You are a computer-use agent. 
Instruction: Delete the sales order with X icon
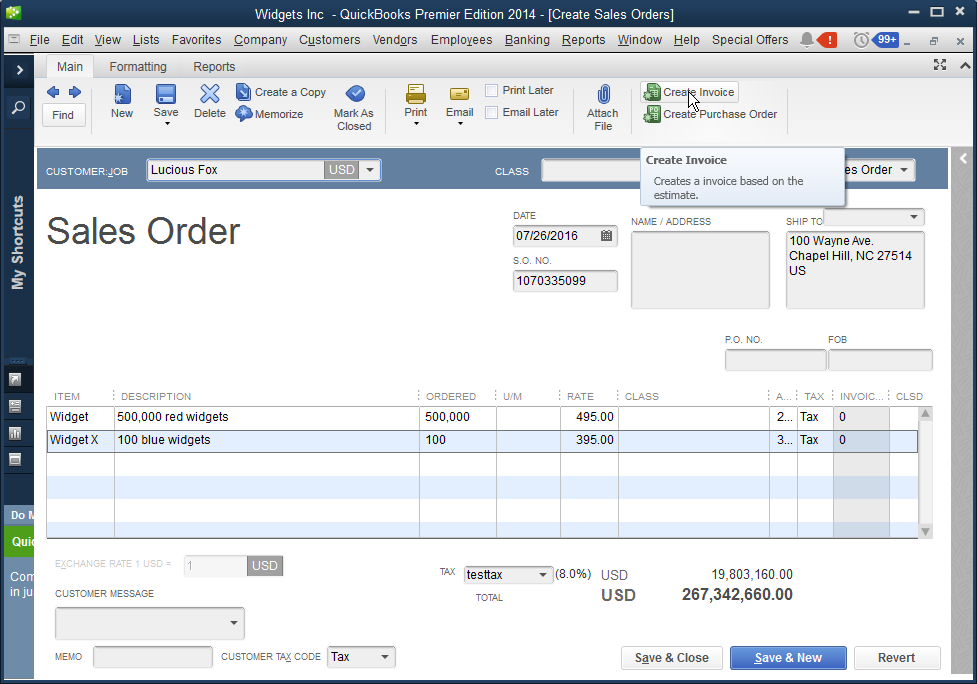[x=210, y=94]
